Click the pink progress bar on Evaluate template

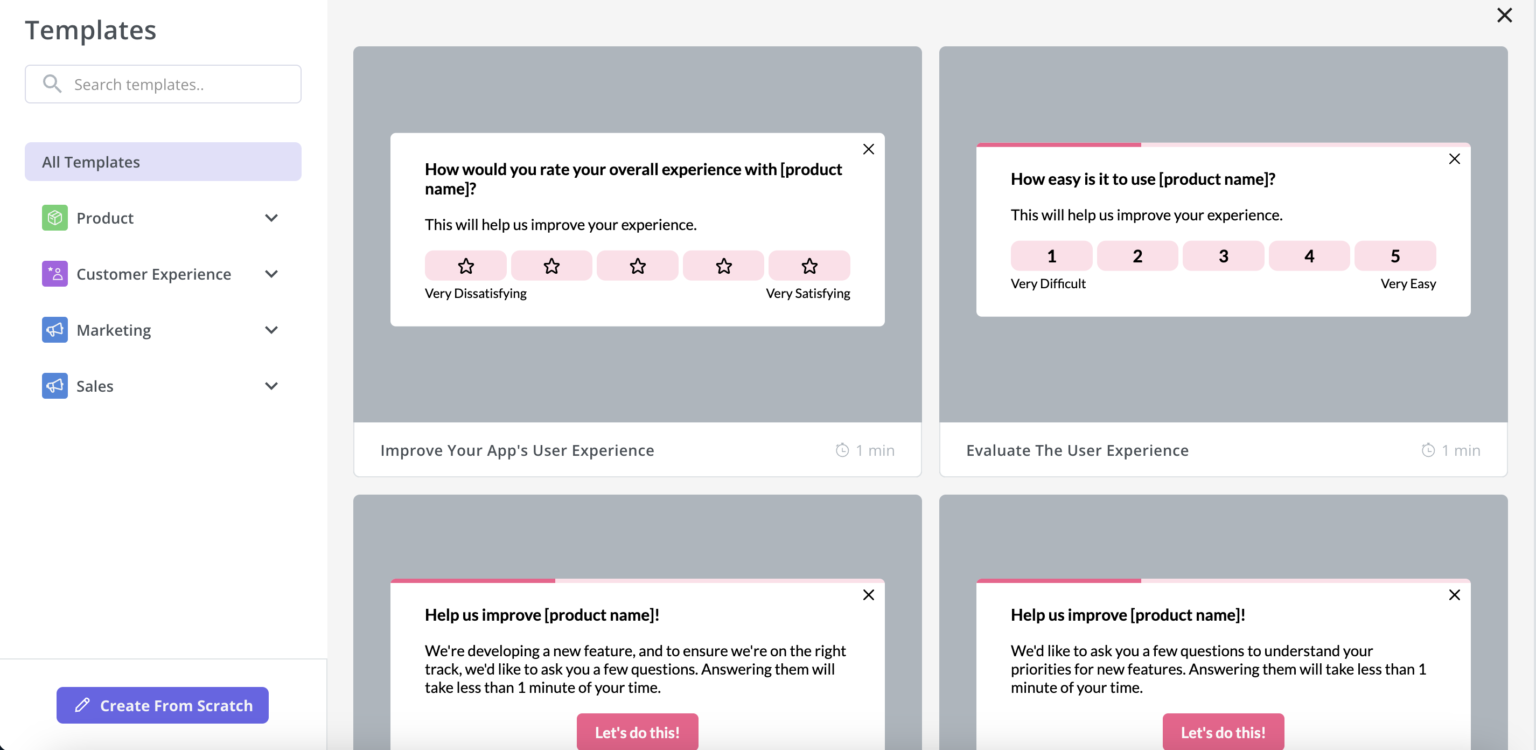click(1059, 144)
